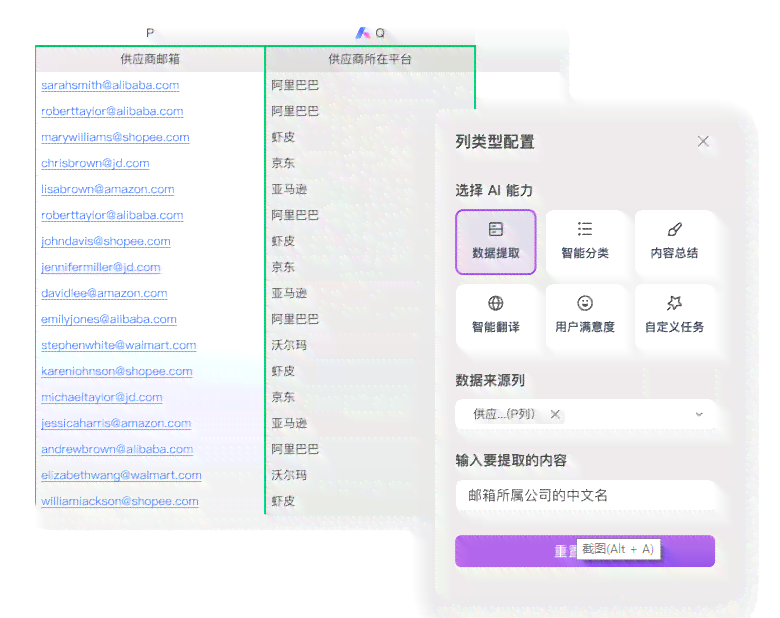Viewport: 780px width, 618px height.
Task: Remove the 供应...(P列) source column tag
Action: 555,414
